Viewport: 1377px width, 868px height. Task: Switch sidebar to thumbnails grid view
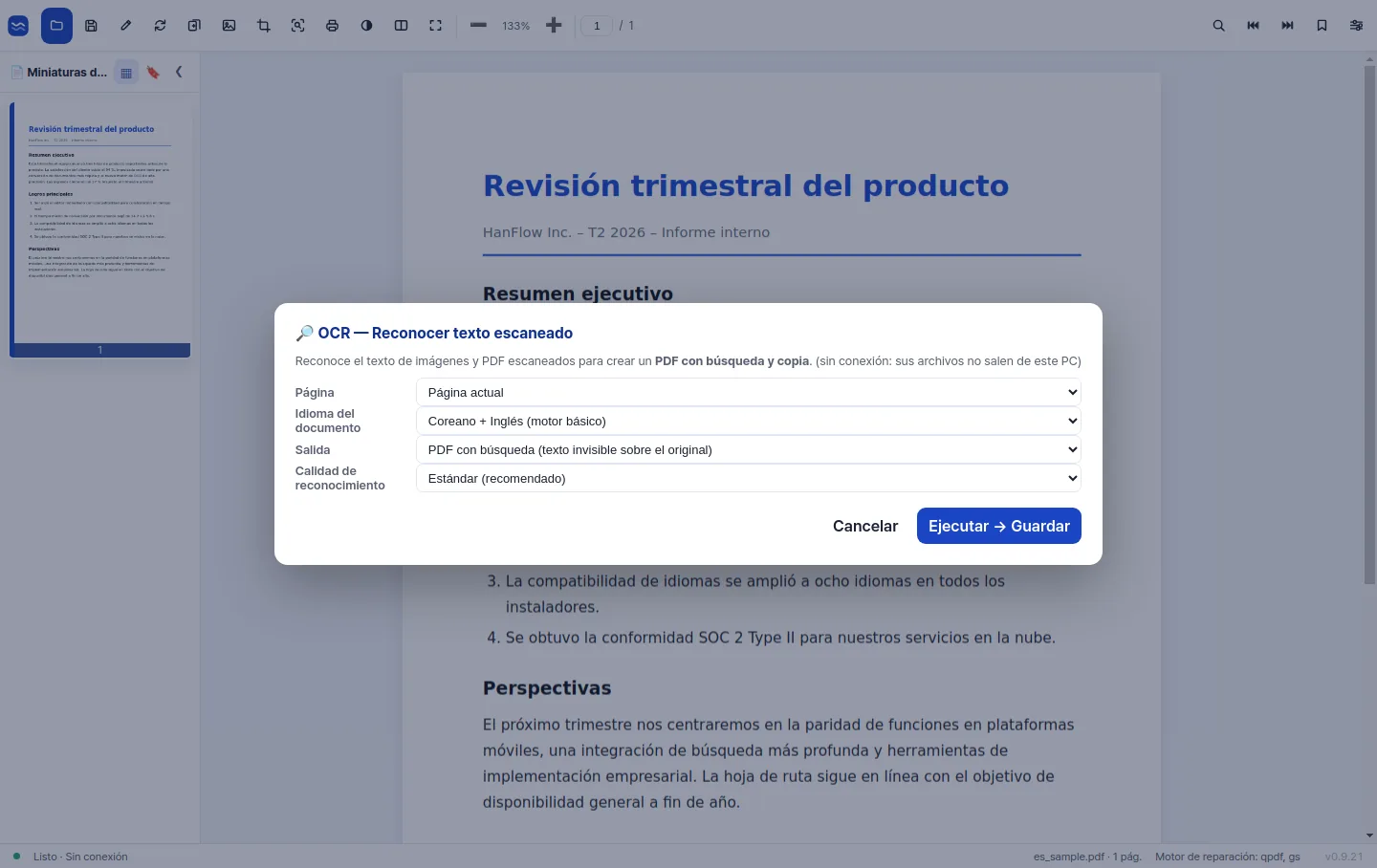[x=126, y=73]
